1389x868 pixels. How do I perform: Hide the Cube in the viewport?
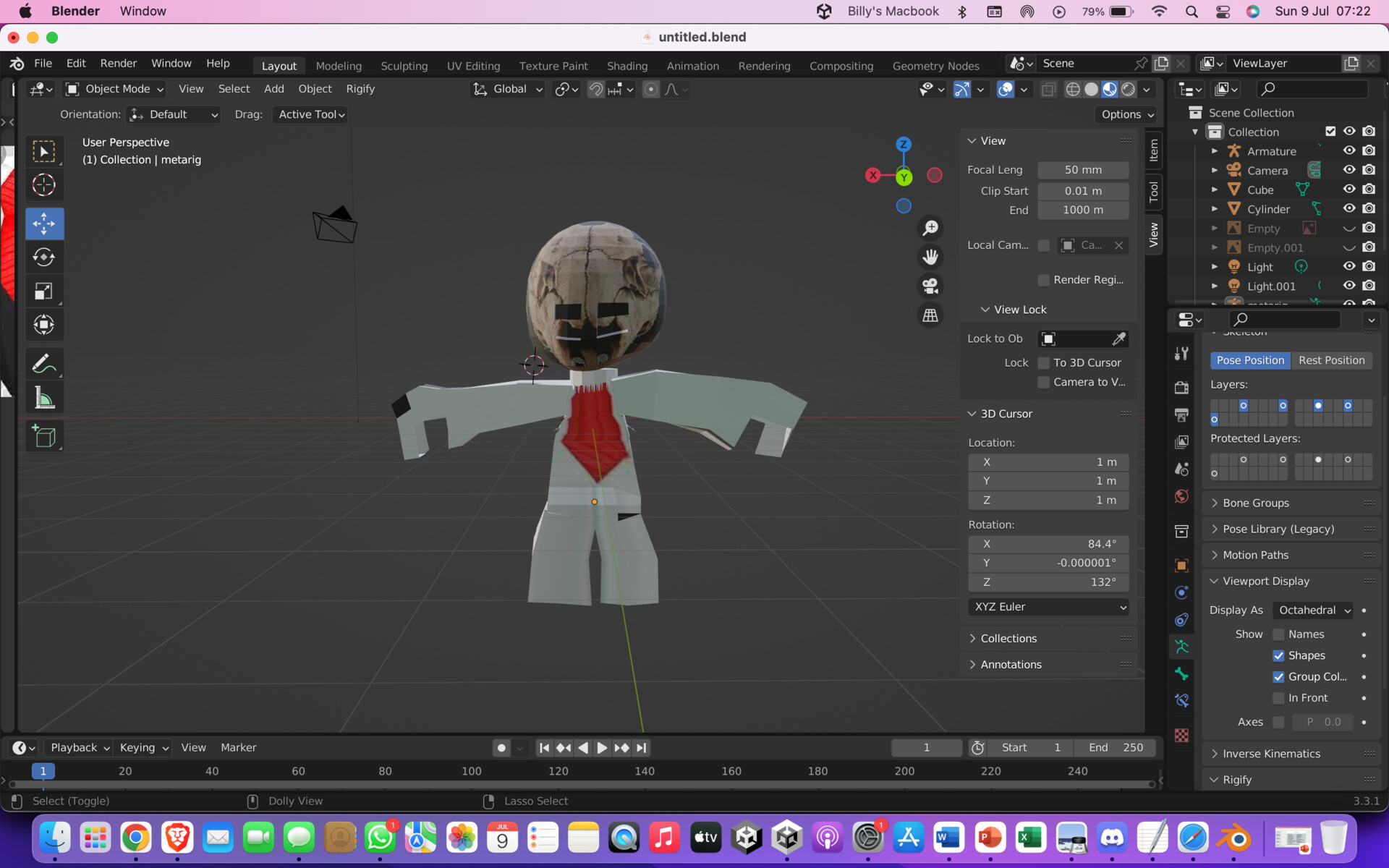(1349, 189)
